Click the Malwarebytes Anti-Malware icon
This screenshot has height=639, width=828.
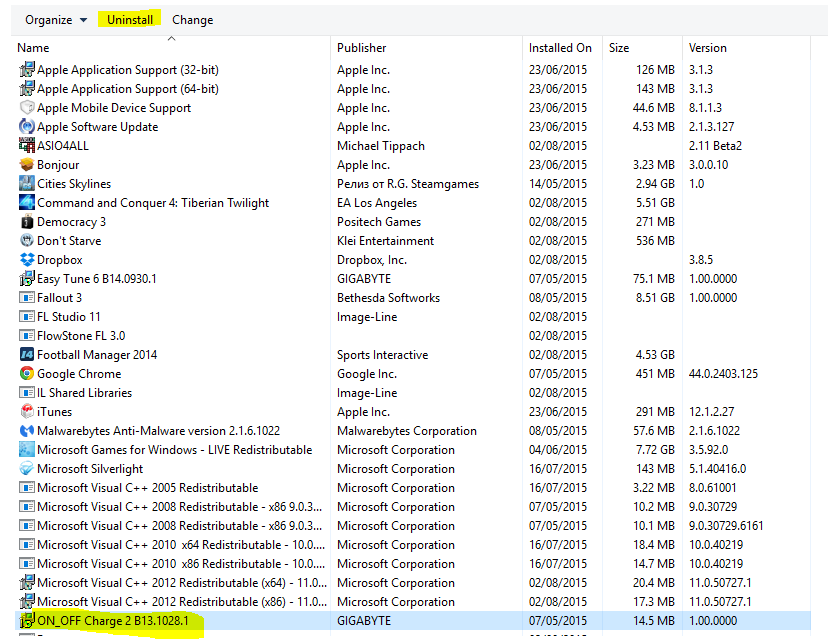pyautogui.click(x=27, y=431)
